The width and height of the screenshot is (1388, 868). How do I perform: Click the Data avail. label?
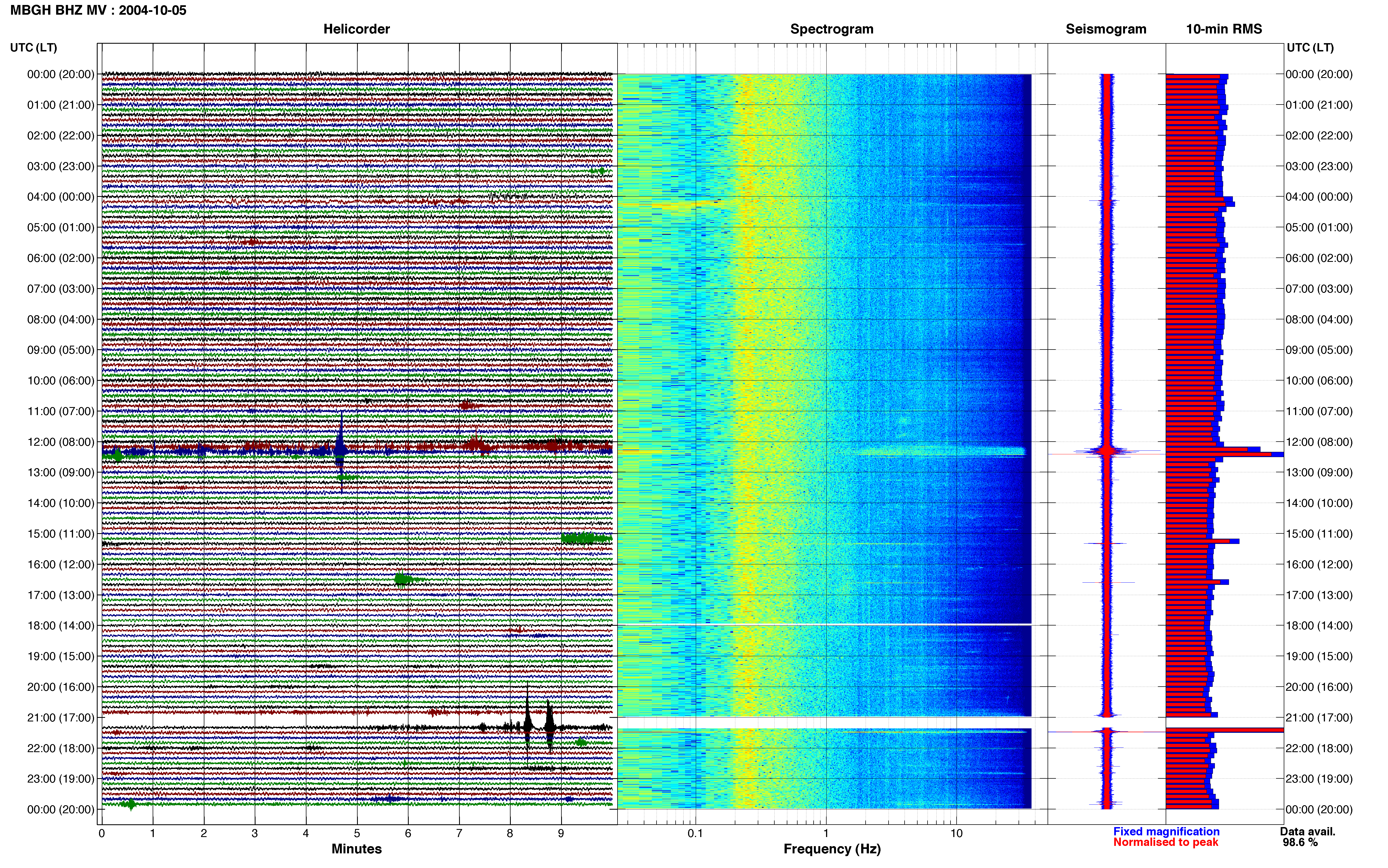click(1308, 831)
